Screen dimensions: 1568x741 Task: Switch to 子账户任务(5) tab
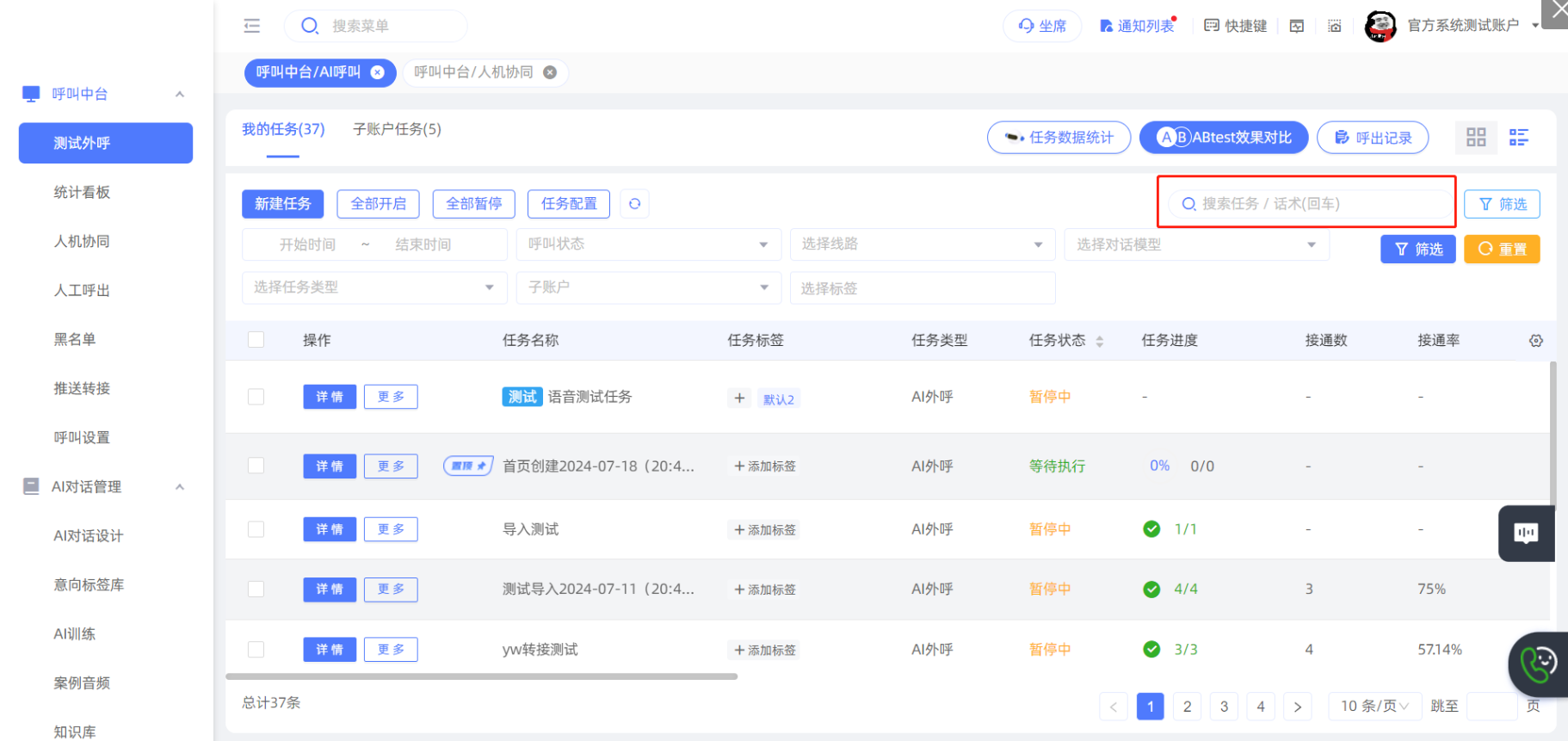click(x=397, y=129)
